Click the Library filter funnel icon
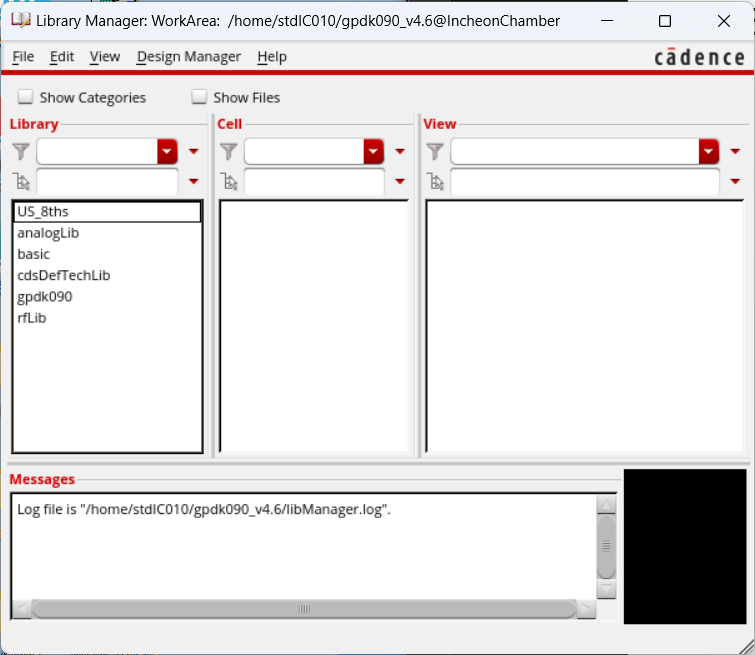 pyautogui.click(x=21, y=152)
